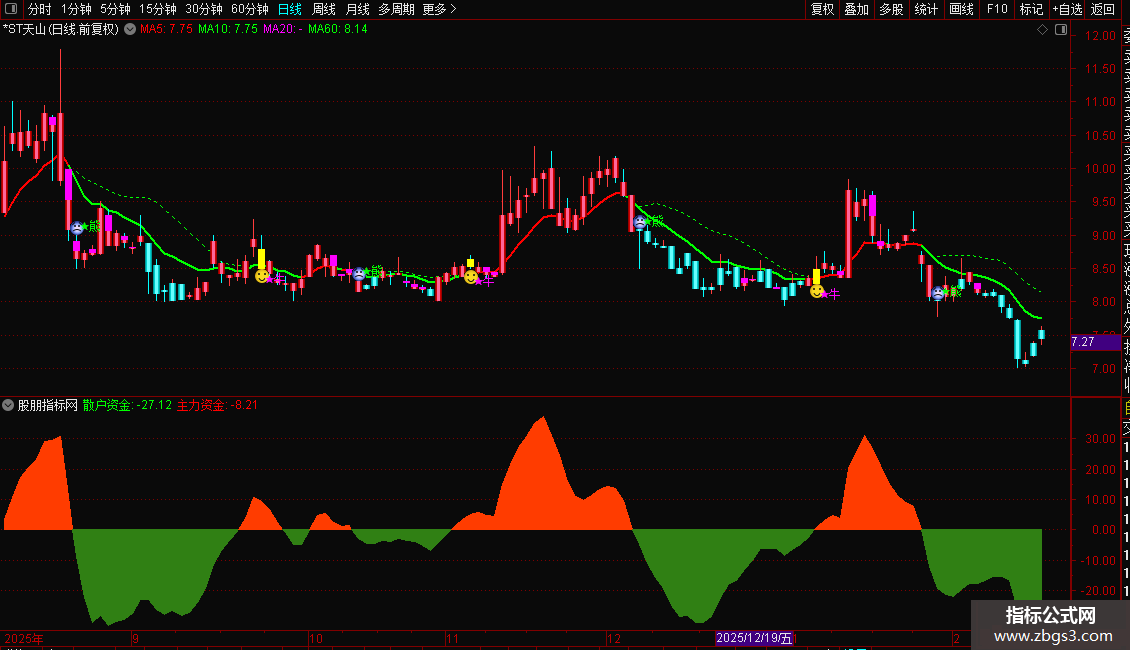Switch to 日线 daily chart
The image size is (1130, 650).
[x=290, y=9]
